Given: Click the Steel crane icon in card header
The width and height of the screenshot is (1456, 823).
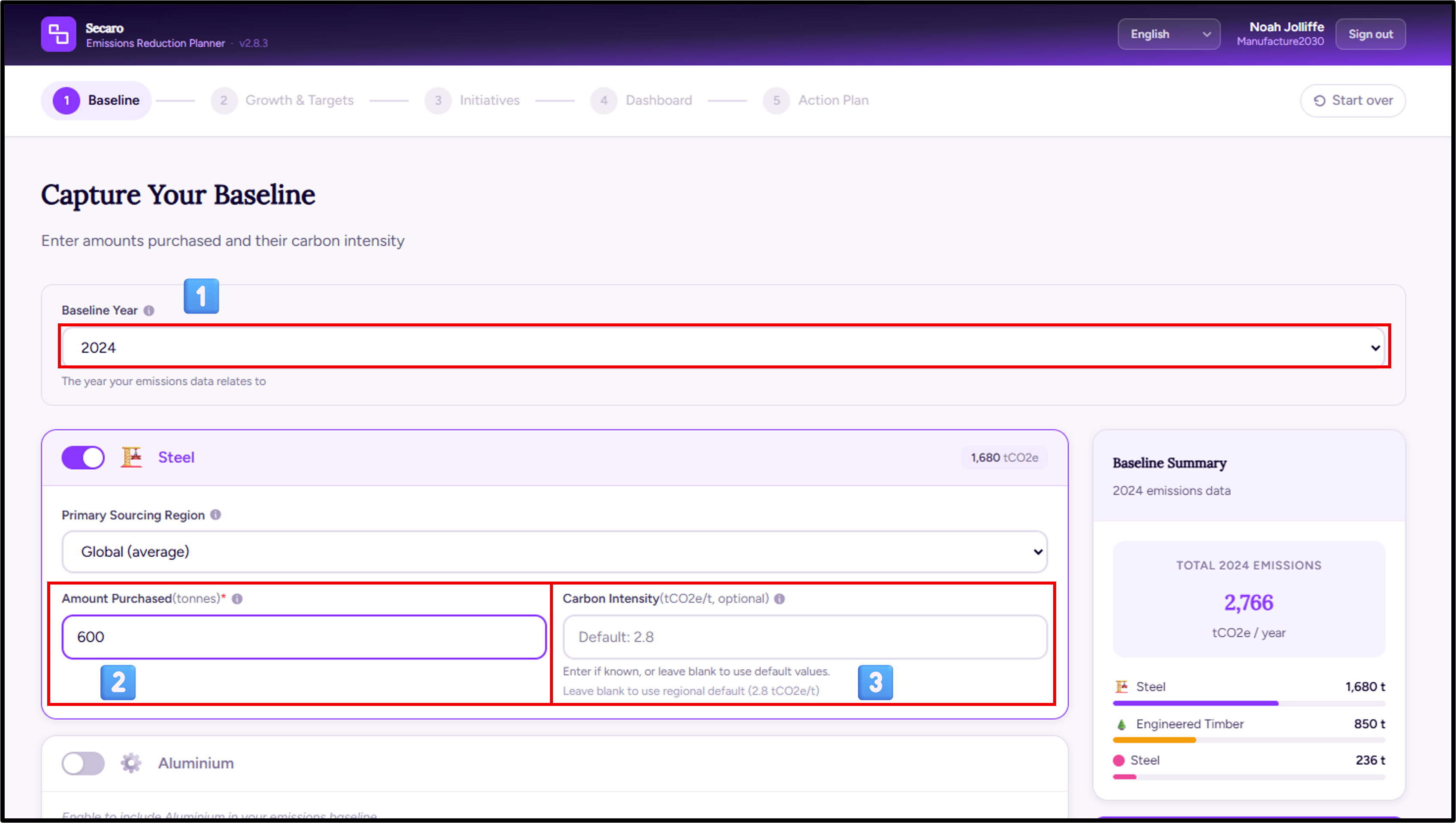Looking at the screenshot, I should coord(131,457).
